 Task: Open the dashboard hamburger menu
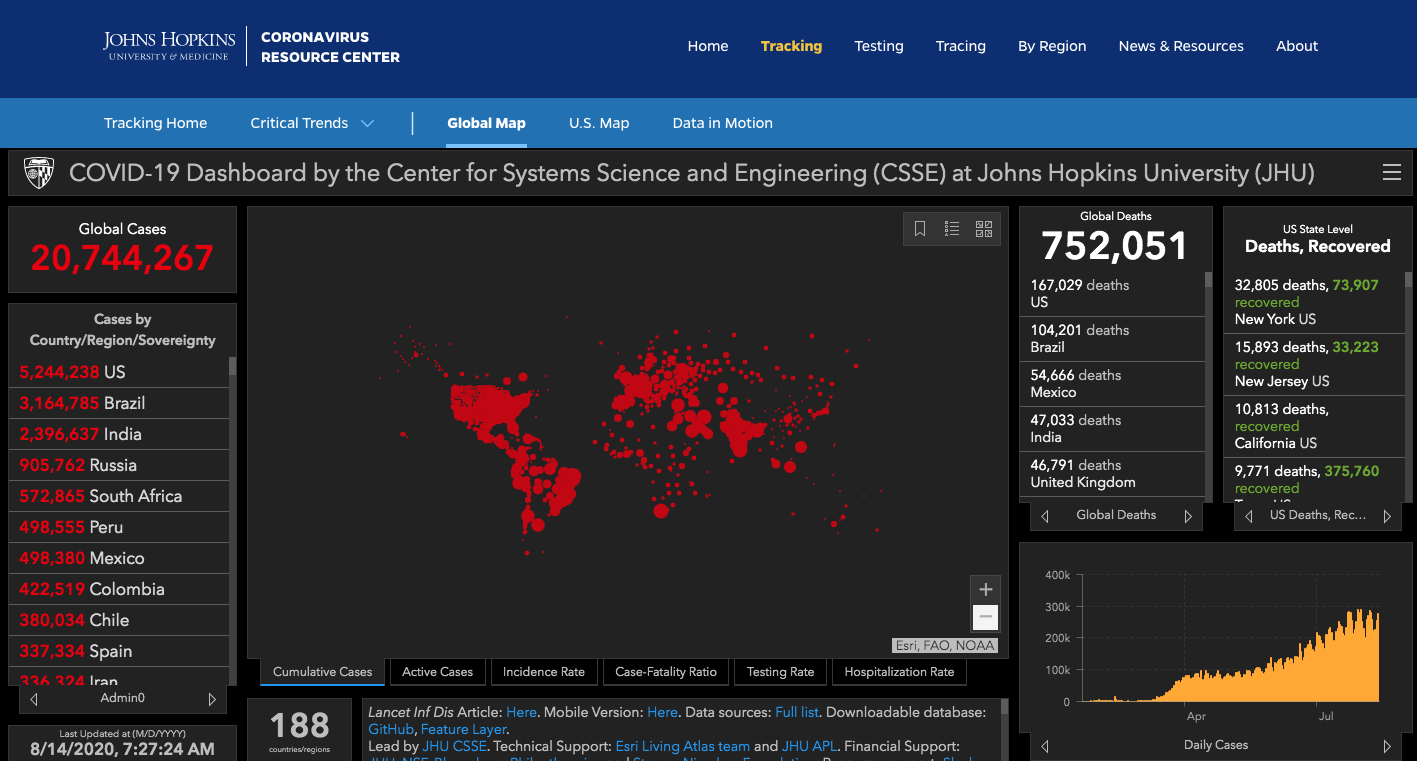coord(1391,173)
